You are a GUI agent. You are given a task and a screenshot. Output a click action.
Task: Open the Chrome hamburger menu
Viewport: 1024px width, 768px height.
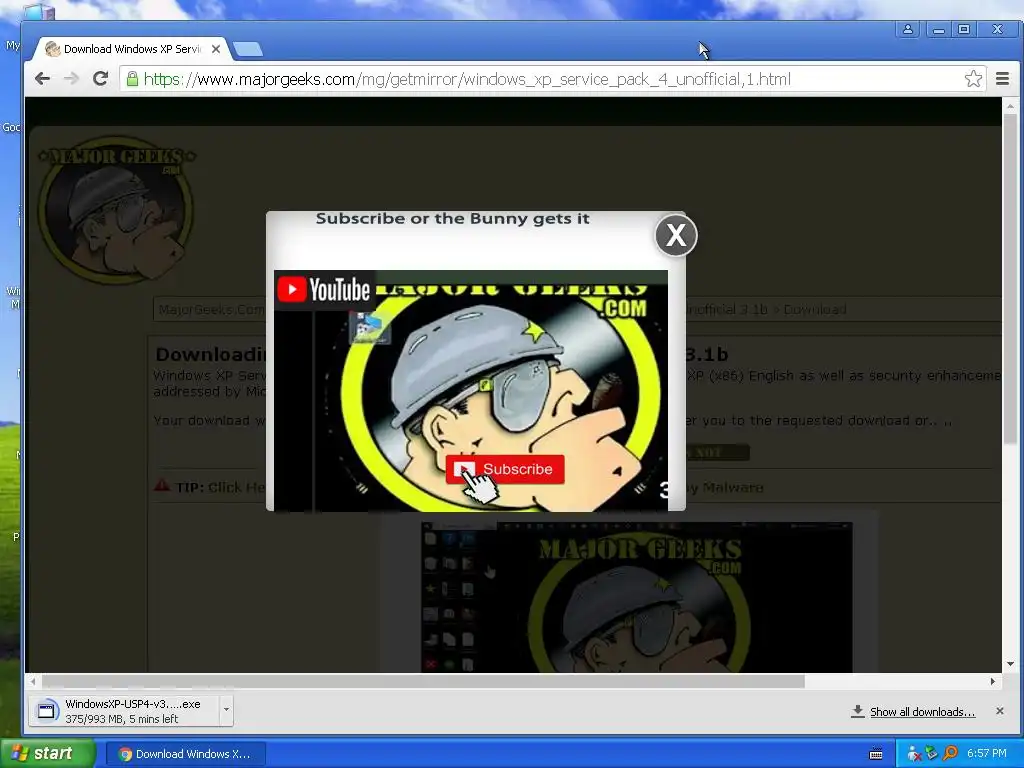tap(1002, 79)
